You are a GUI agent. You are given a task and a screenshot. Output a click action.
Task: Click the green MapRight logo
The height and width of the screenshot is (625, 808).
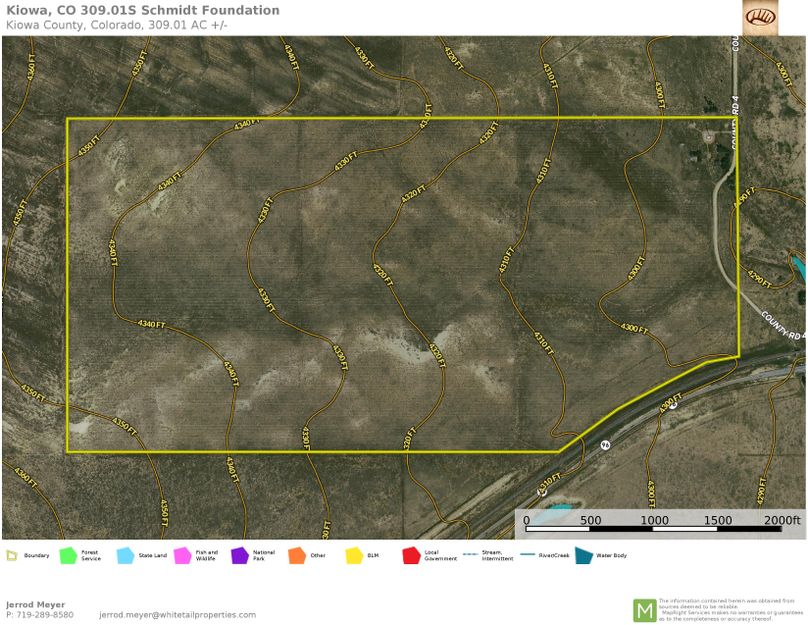click(x=646, y=608)
